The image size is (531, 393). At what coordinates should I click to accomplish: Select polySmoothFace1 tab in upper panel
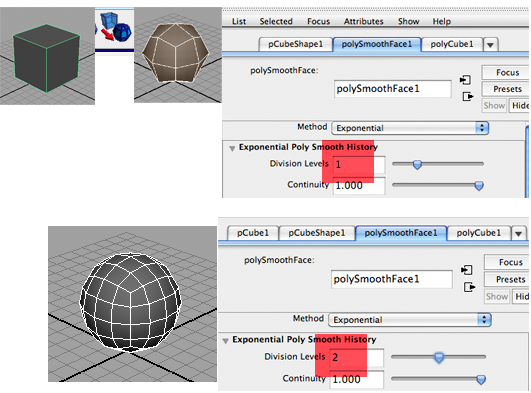(377, 44)
